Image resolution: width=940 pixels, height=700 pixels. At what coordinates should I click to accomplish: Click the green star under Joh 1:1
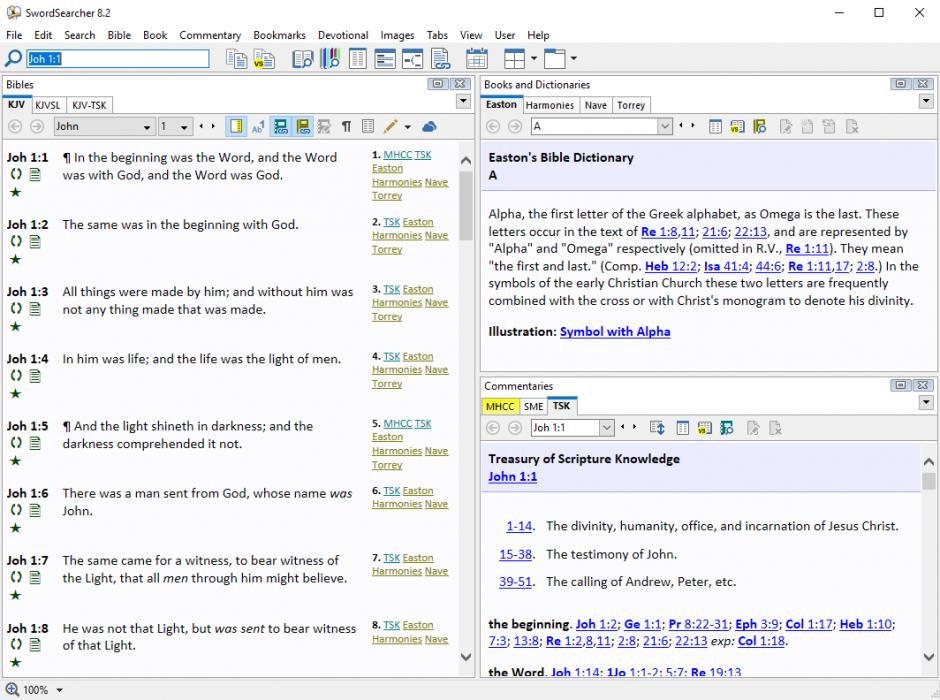click(16, 192)
